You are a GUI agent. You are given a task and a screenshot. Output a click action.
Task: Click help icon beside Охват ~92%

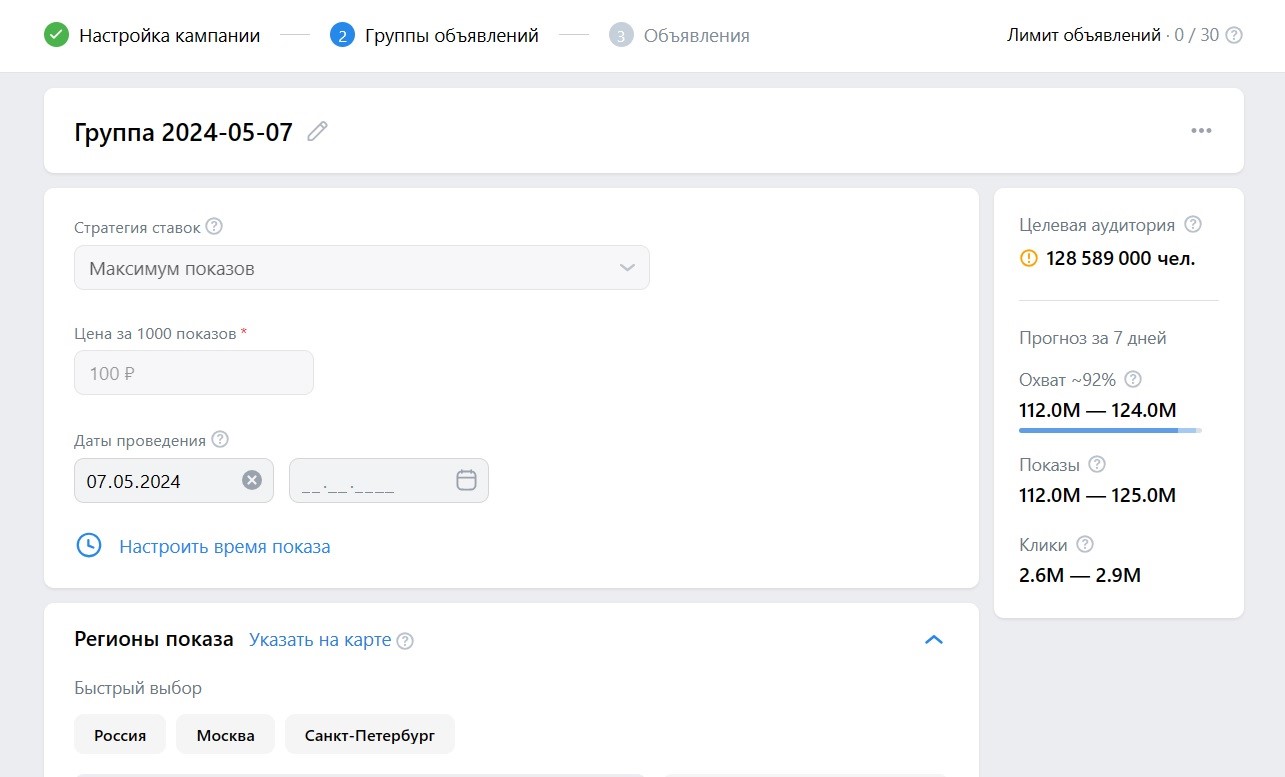pyautogui.click(x=1133, y=380)
